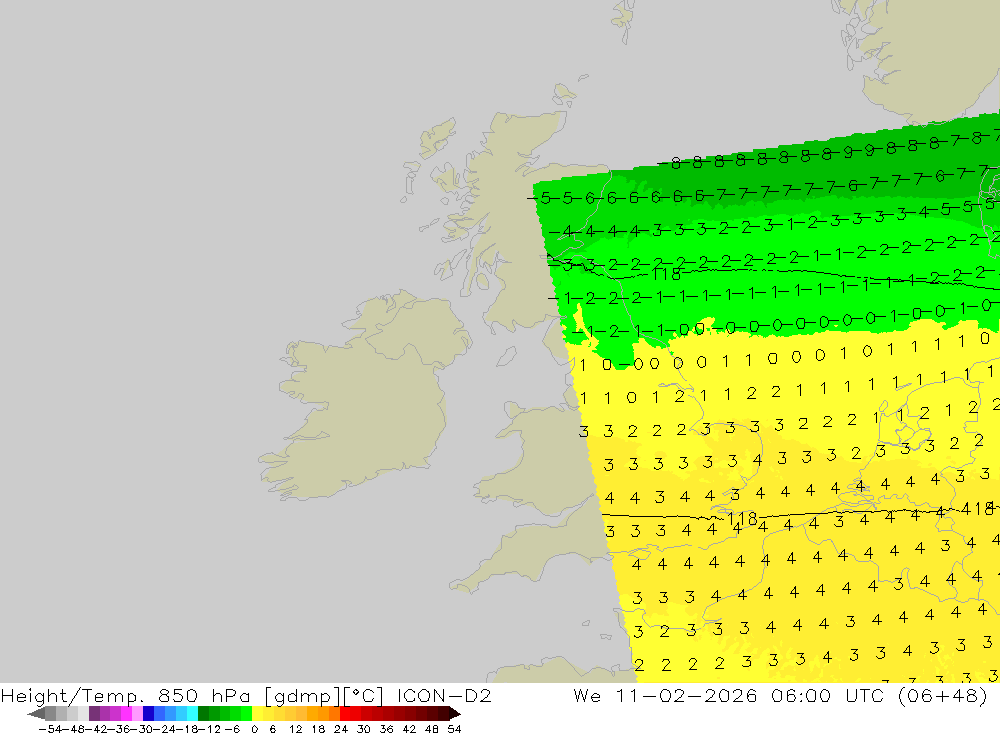Screen dimensions: 1000x733
Task: Click the date '11-02-2026' in the footer
Action: [686, 695]
